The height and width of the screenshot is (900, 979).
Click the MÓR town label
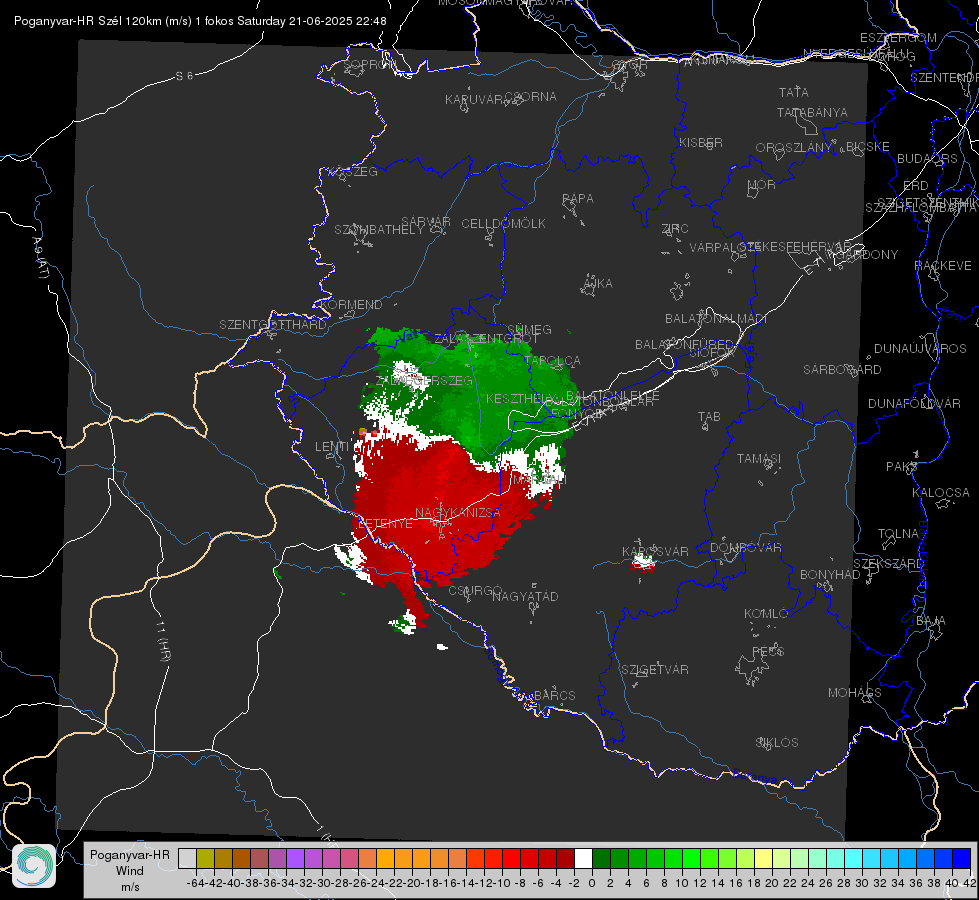762,185
